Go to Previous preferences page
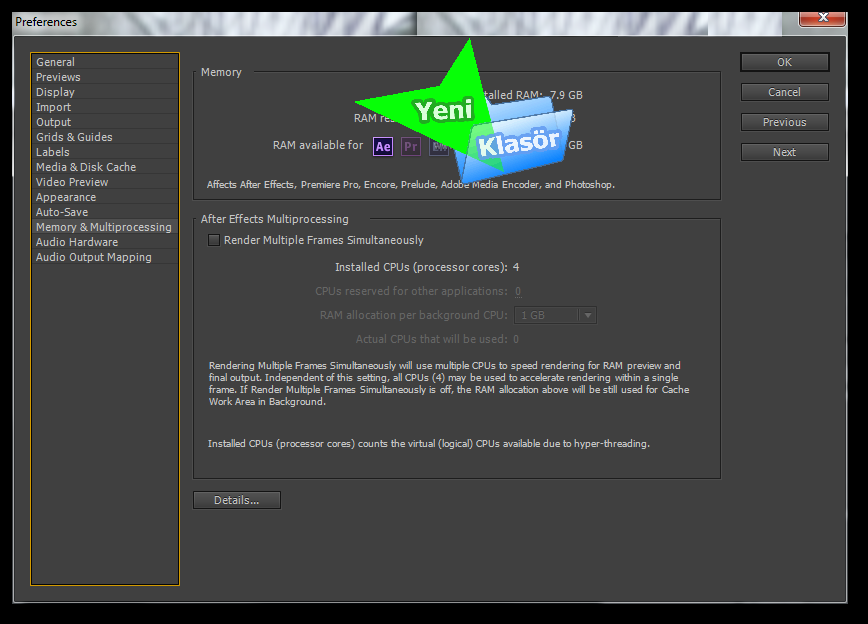The image size is (868, 624). click(x=784, y=122)
